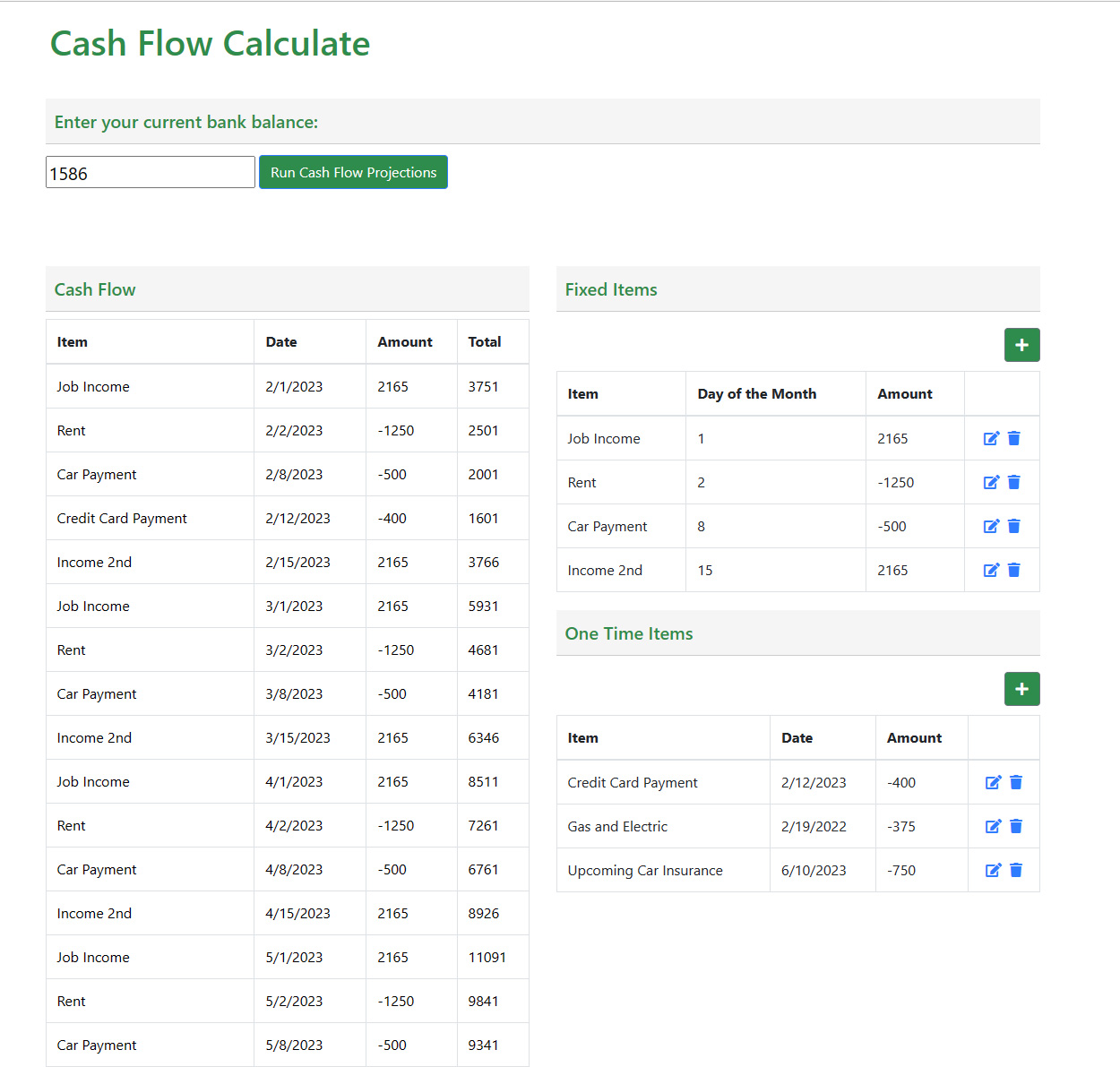Viewport: 1120px width, 1067px height.
Task: Add a new fixed item
Action: pyautogui.click(x=1021, y=345)
